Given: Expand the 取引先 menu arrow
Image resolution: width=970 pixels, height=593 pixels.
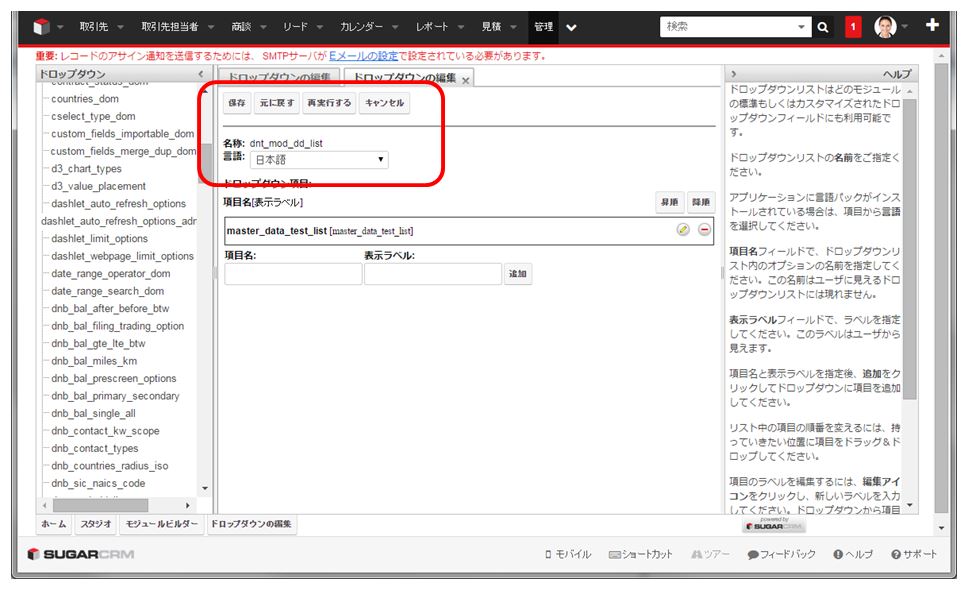Looking at the screenshot, I should click(120, 27).
